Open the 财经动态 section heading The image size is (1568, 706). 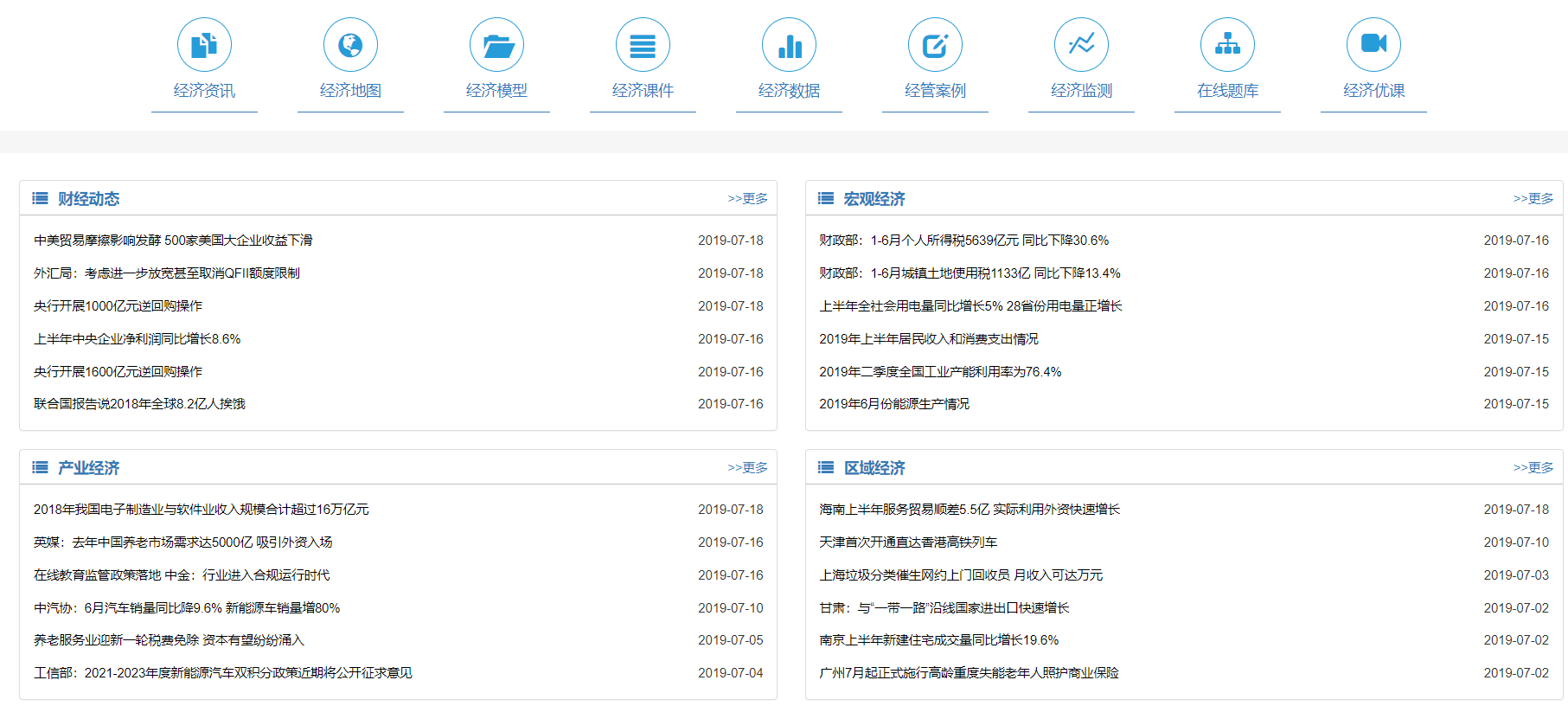[x=88, y=199]
